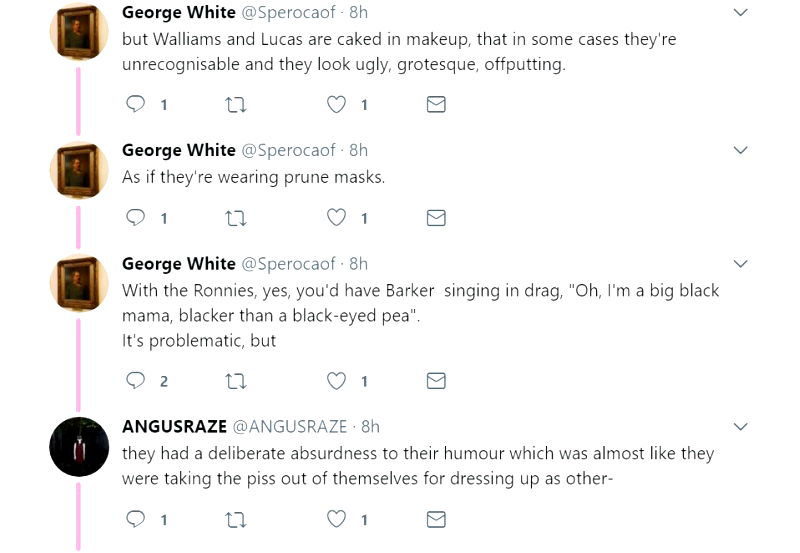Click ANGUSRAZE's round profile avatar
The image size is (800, 553).
pyautogui.click(x=79, y=447)
